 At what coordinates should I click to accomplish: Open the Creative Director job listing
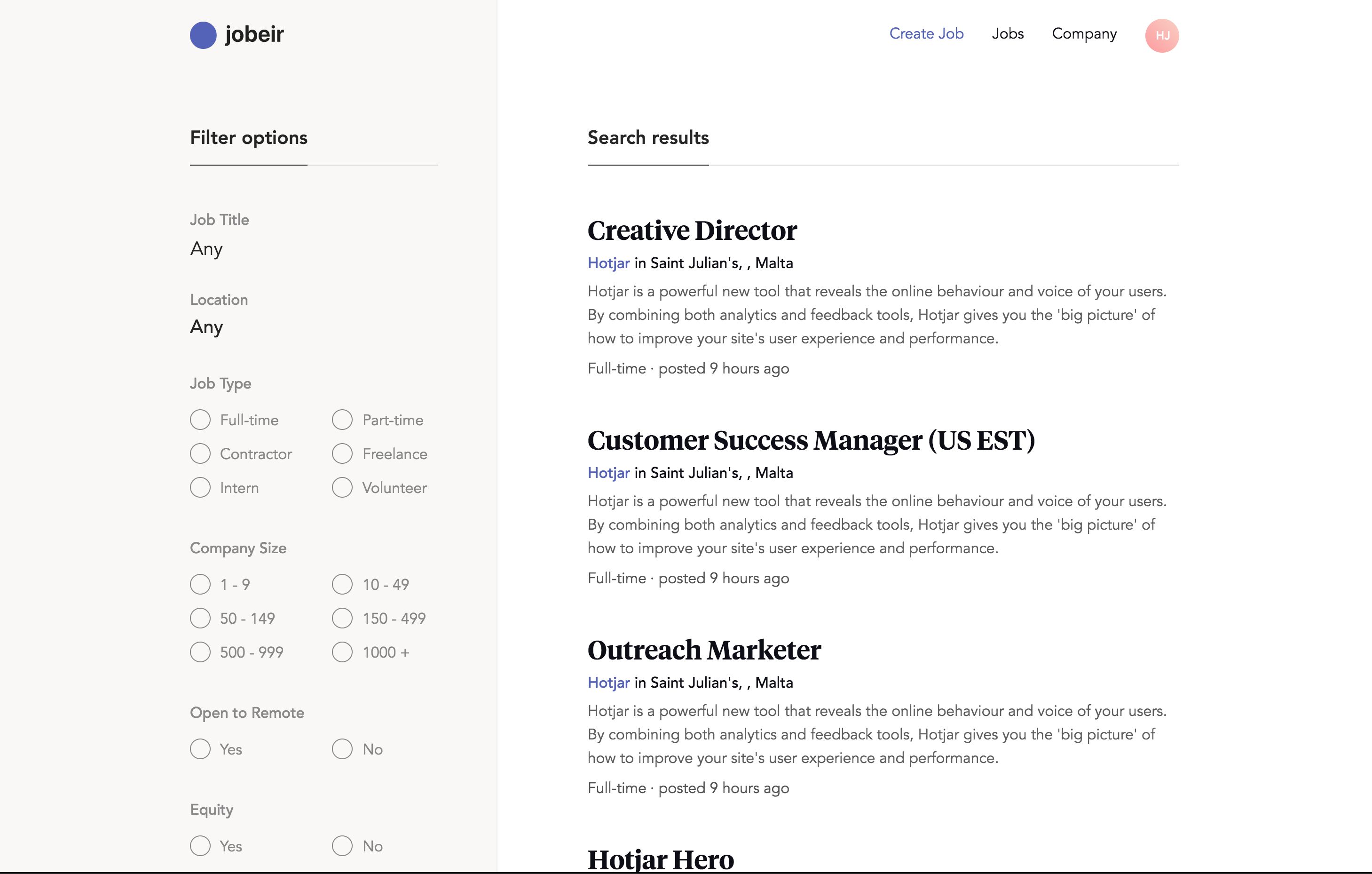click(692, 230)
